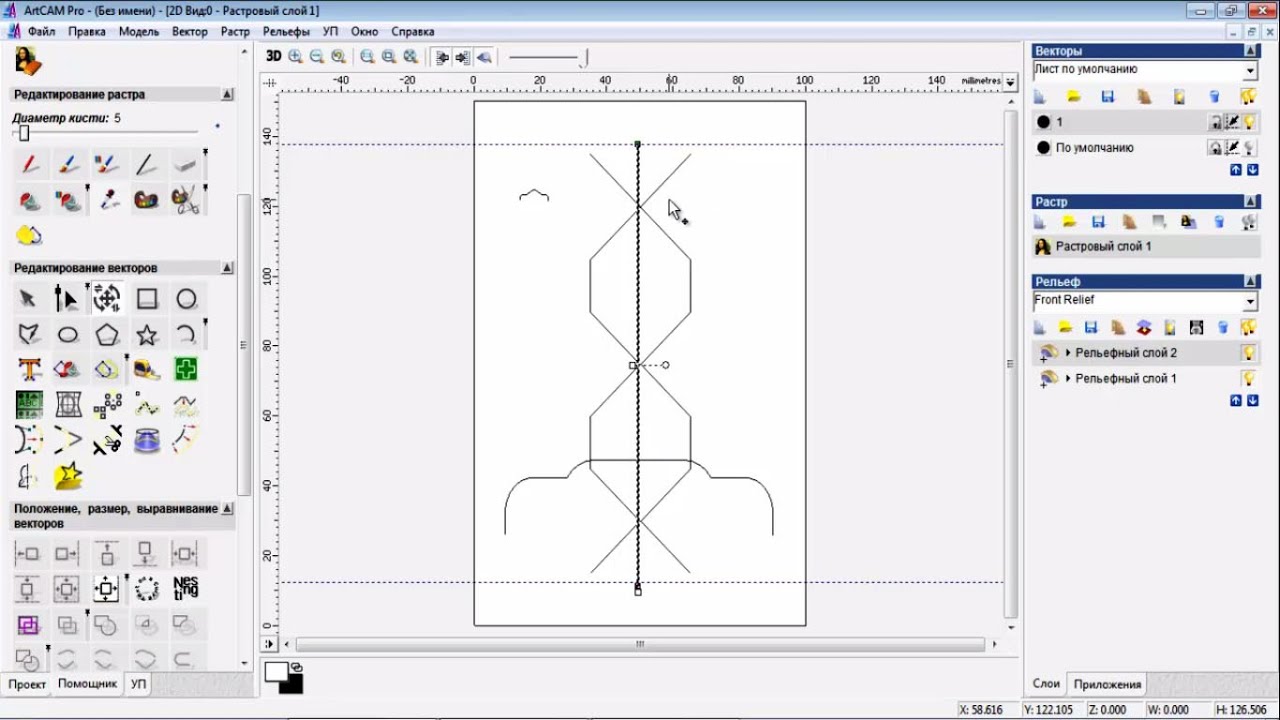Click the horizontal canvas scrollbar
1280x720 pixels.
coord(640,644)
